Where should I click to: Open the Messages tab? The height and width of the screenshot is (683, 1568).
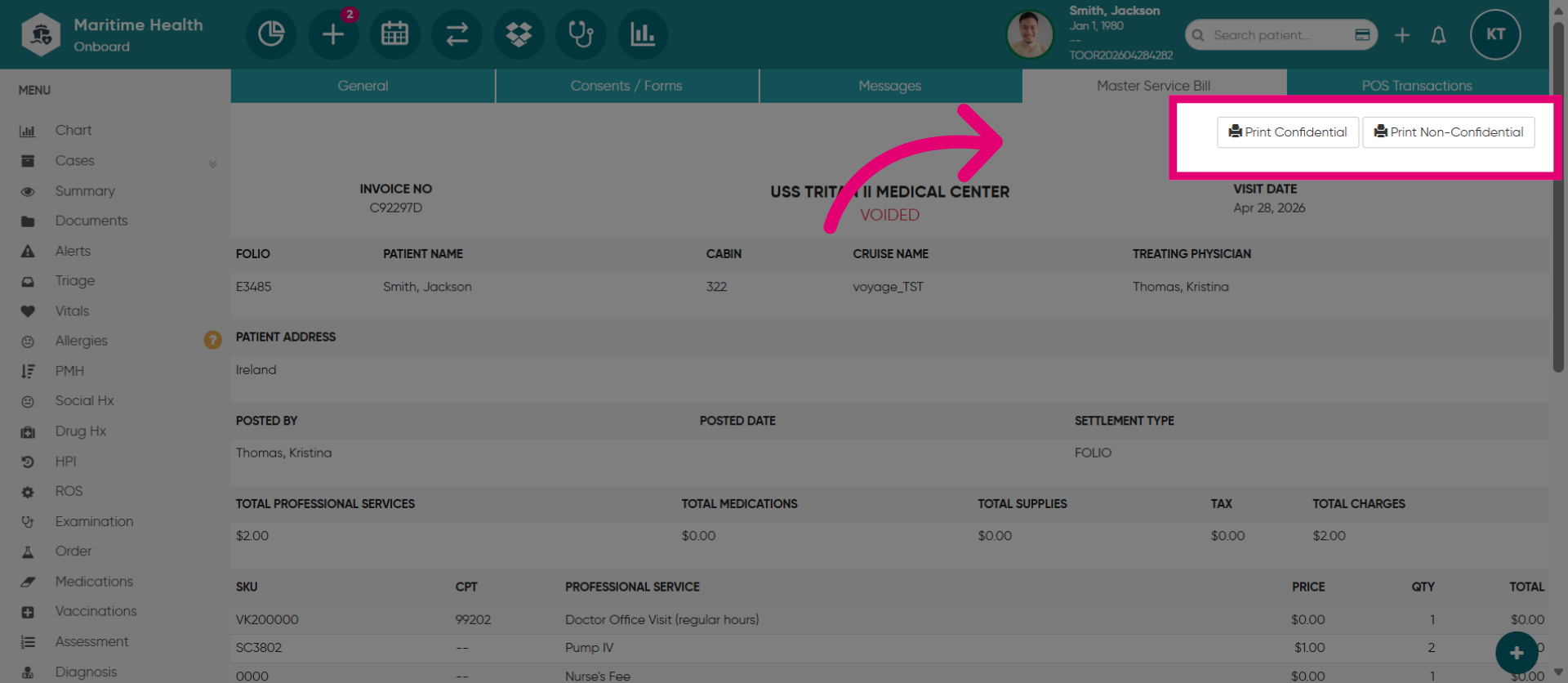890,86
